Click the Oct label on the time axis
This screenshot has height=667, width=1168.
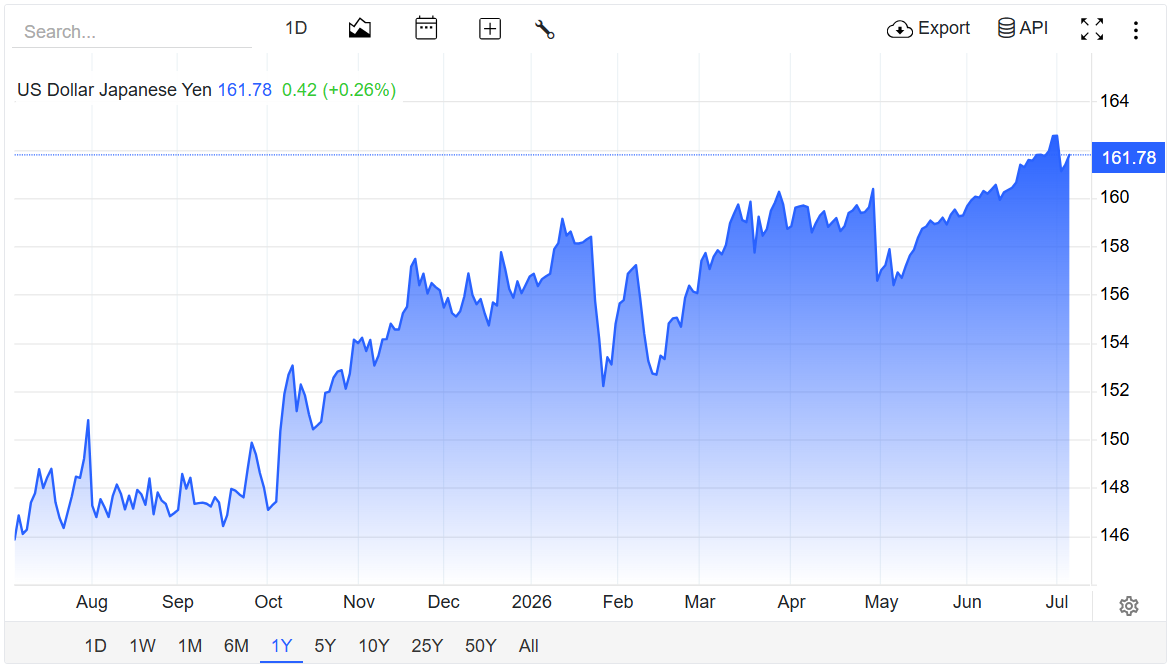tap(268, 601)
